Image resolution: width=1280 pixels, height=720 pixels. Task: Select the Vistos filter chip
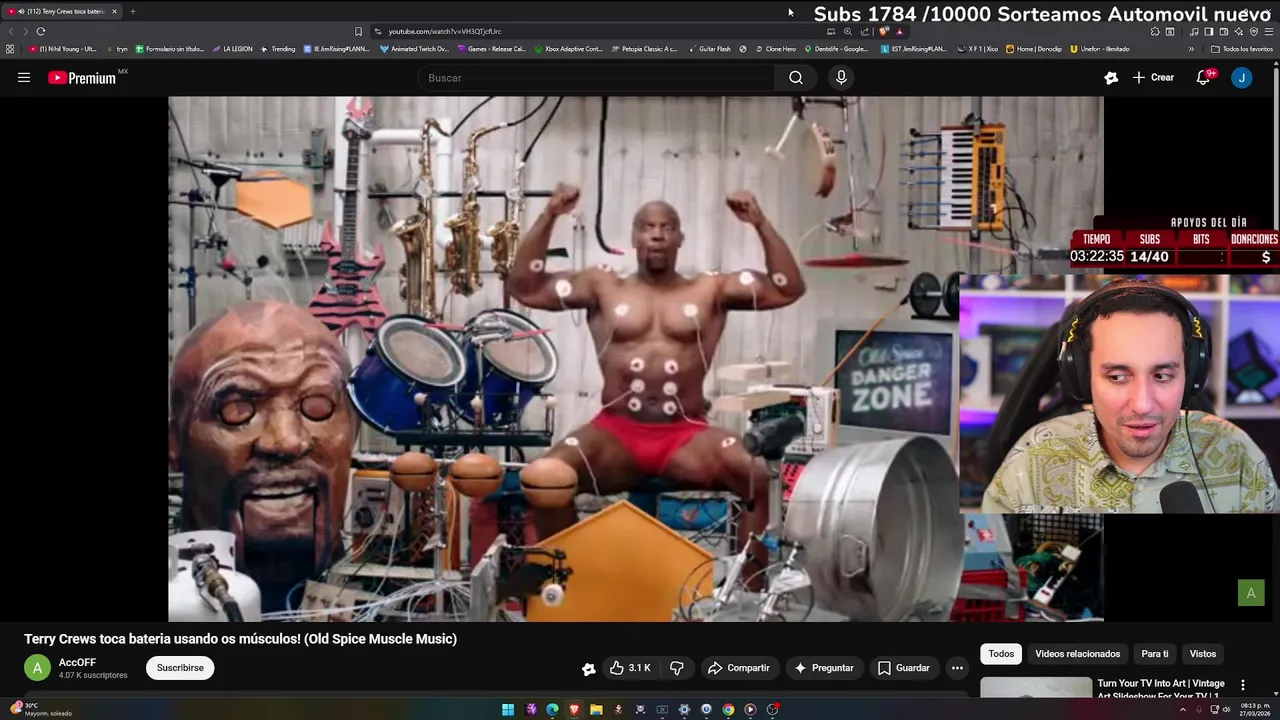(1203, 654)
